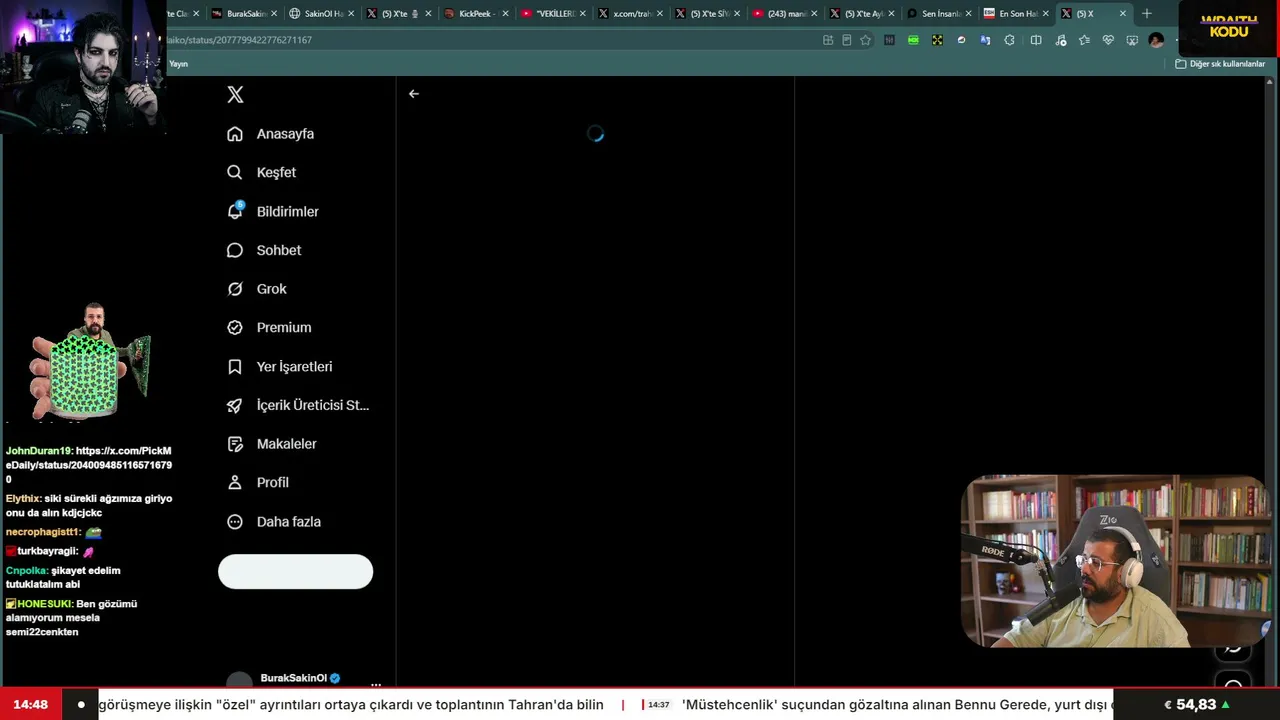Open the Bildirimler bell icon
1280x720 pixels.
pos(235,211)
